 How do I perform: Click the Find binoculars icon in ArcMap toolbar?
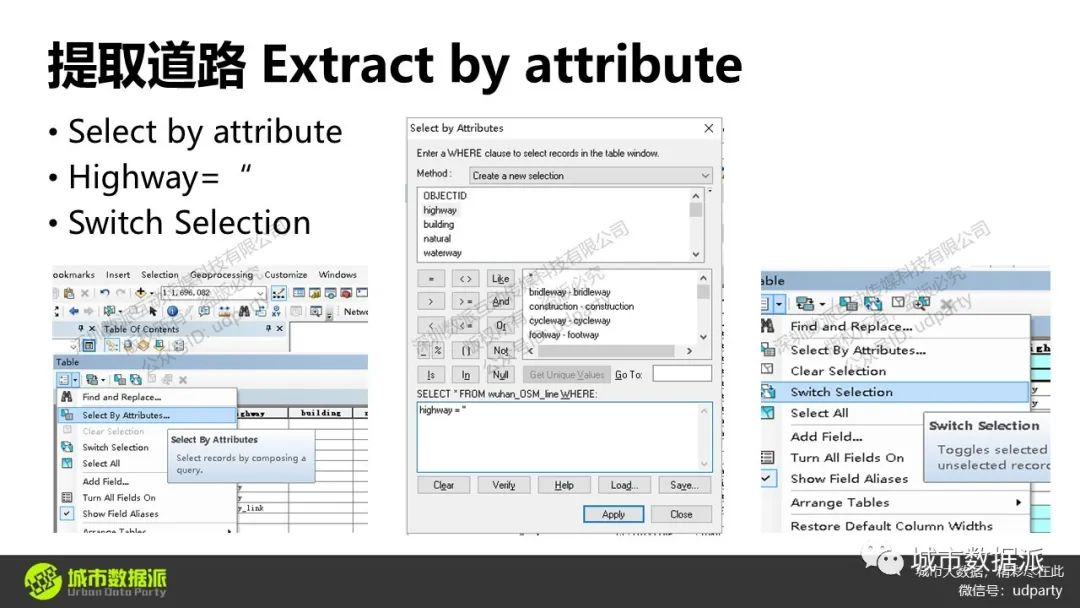click(x=244, y=311)
